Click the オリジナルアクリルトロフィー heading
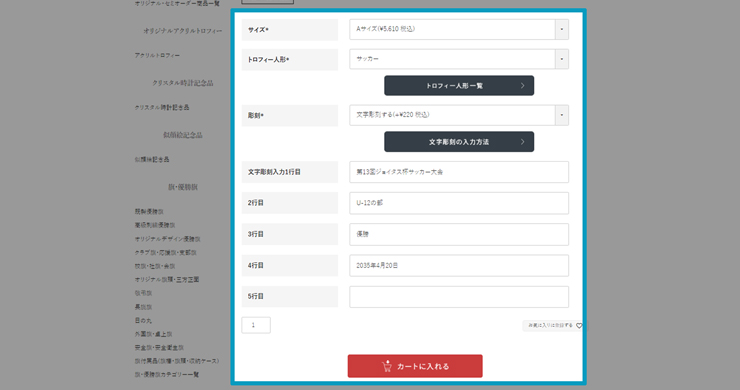The height and width of the screenshot is (390, 740). pyautogui.click(x=183, y=31)
